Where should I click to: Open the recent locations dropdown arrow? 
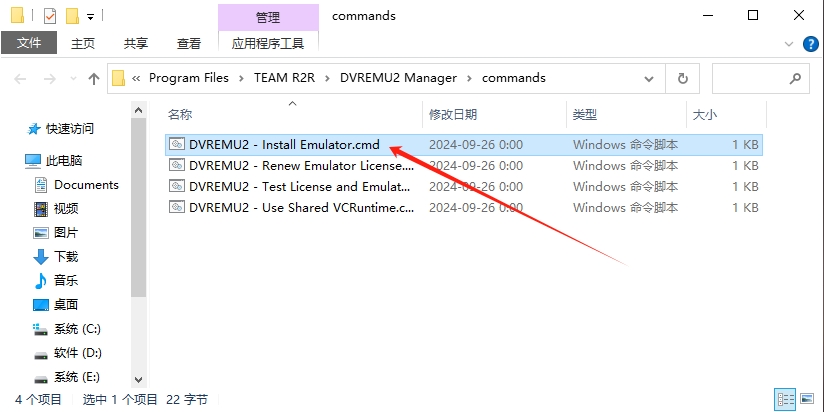71,78
